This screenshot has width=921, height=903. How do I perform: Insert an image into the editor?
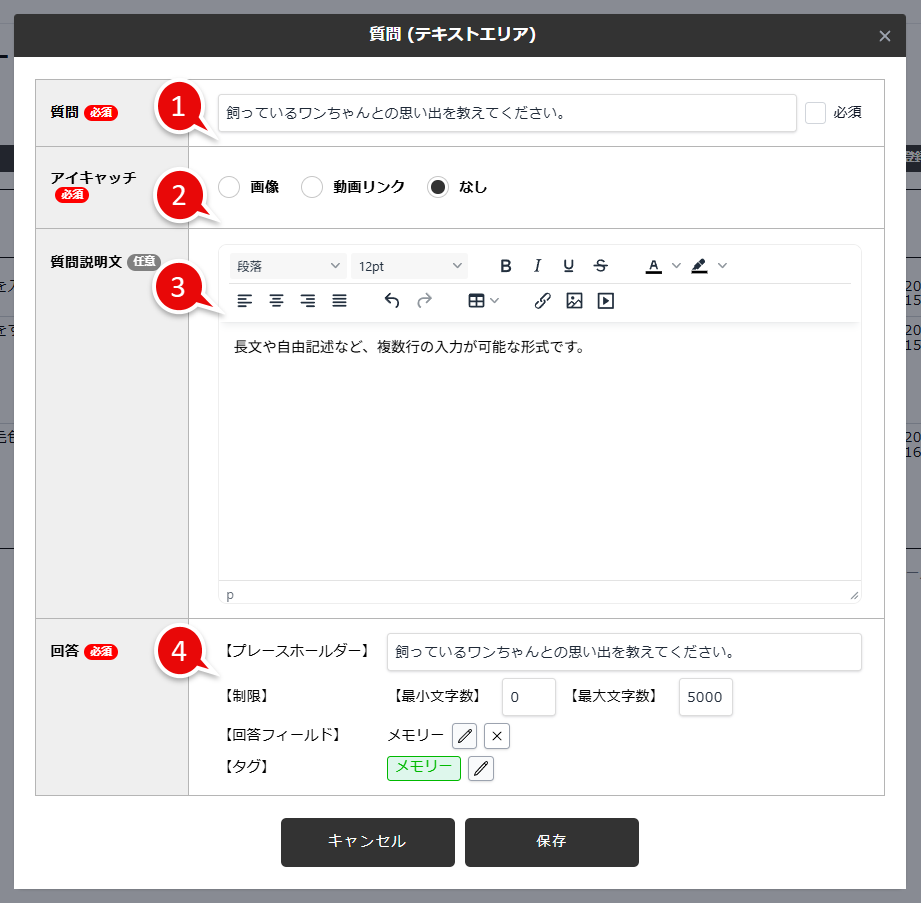click(574, 300)
